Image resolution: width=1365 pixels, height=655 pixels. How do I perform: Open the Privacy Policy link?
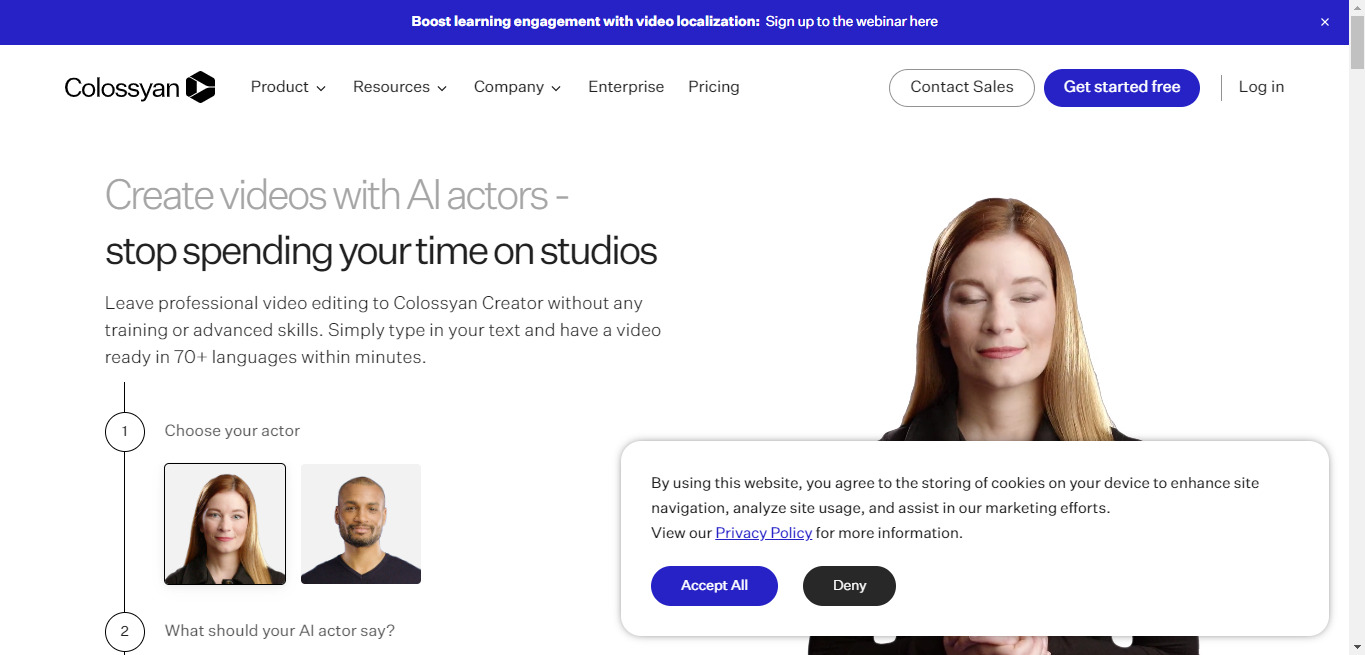point(764,533)
